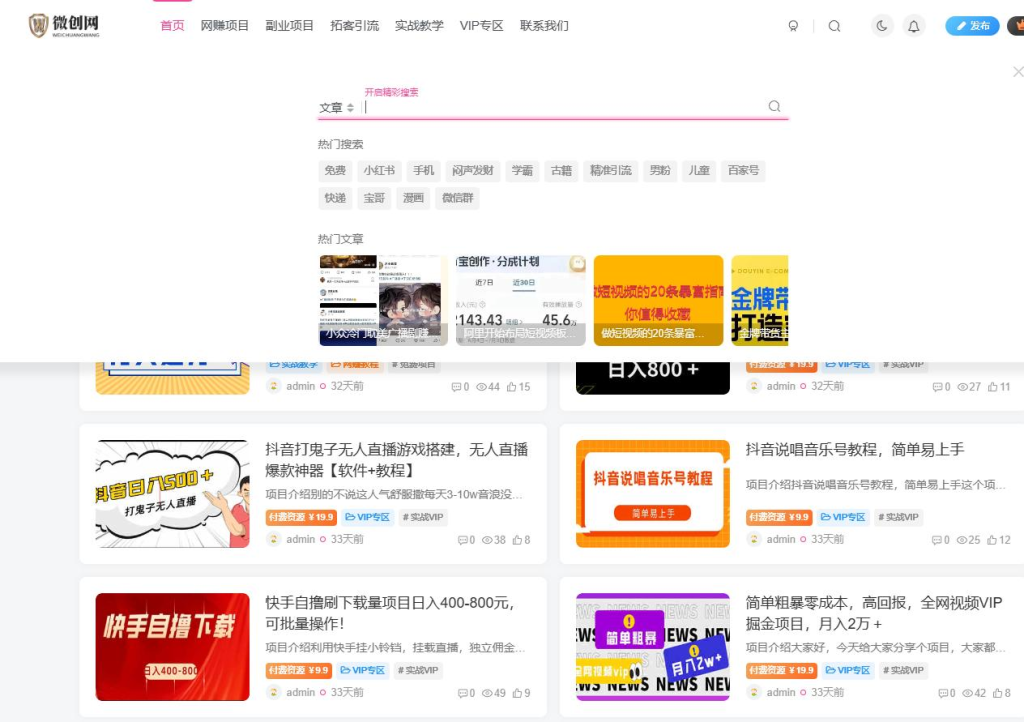
Task: Click the 微信群 search tag
Action: tap(457, 198)
